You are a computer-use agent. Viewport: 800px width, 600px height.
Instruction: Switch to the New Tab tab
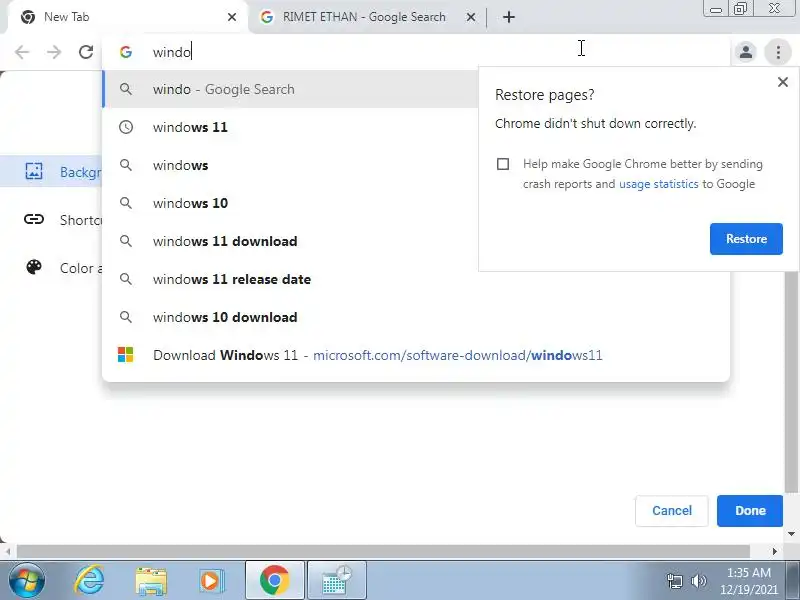pyautogui.click(x=128, y=17)
